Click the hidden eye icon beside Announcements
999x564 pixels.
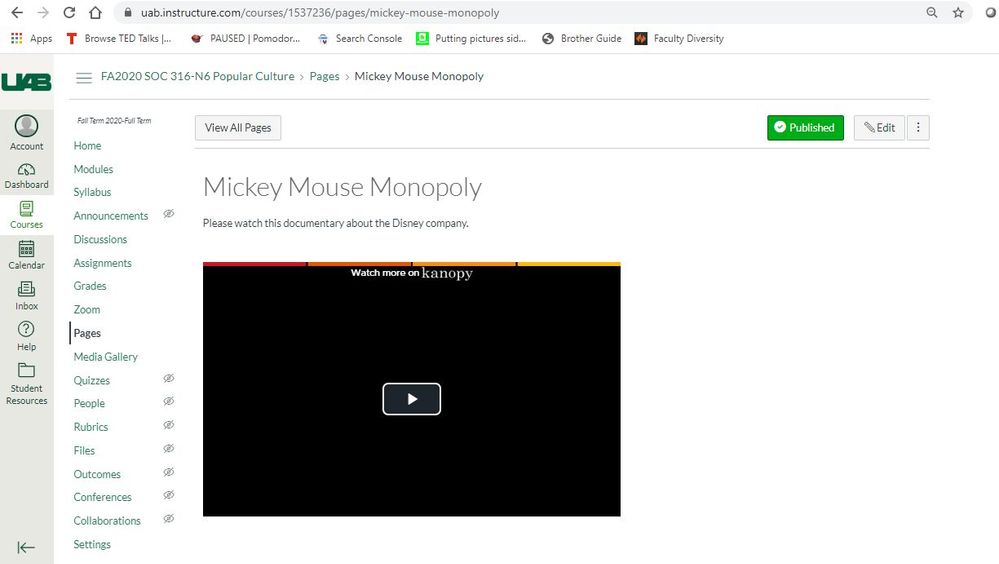point(169,214)
